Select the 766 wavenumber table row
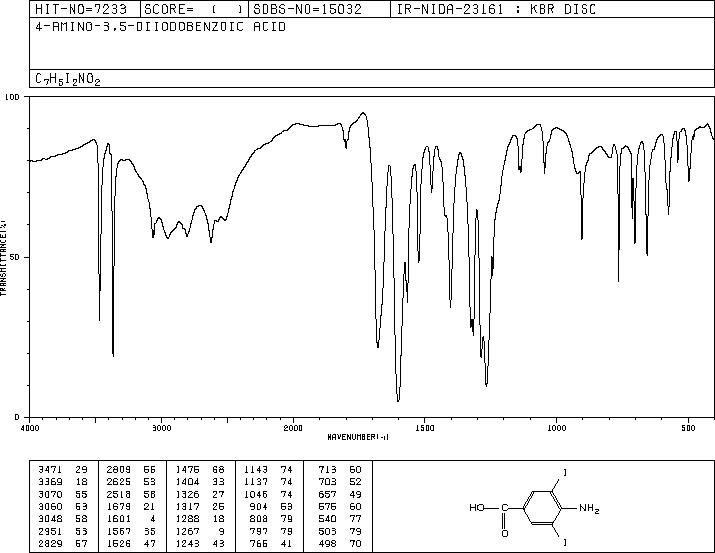Image resolution: width=715 pixels, height=553 pixels. click(270, 544)
